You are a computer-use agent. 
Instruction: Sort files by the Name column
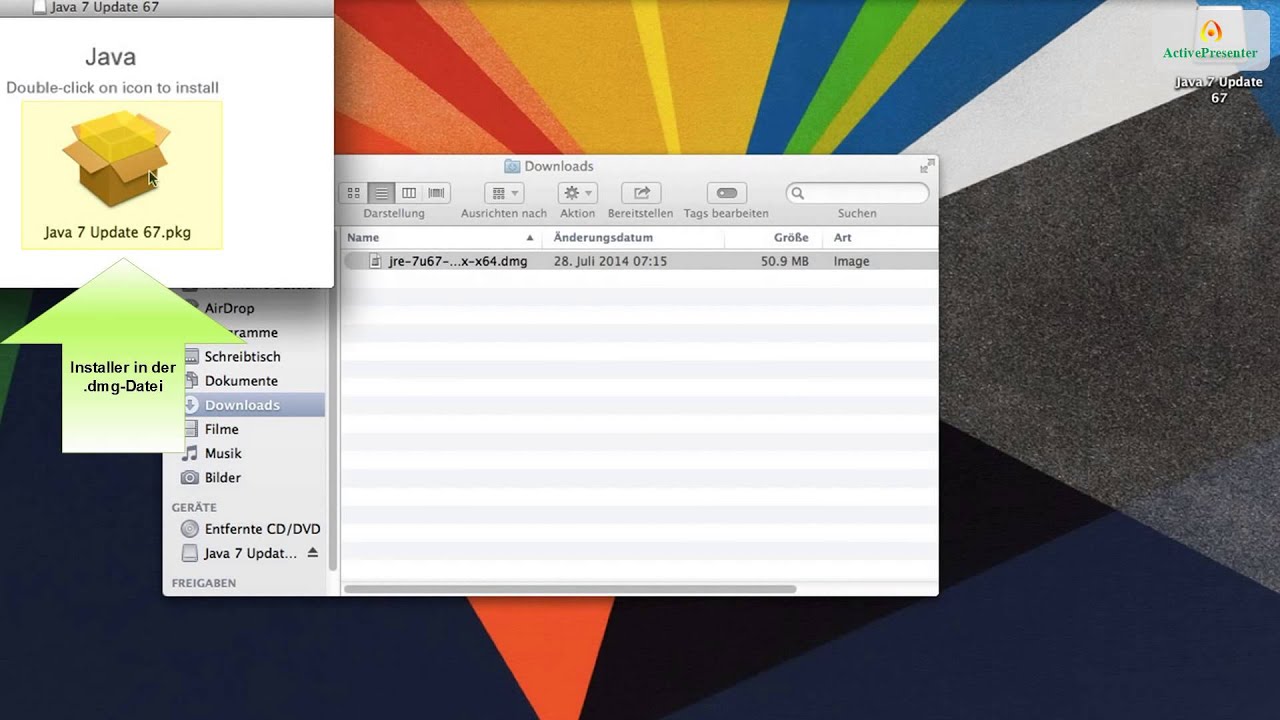441,238
